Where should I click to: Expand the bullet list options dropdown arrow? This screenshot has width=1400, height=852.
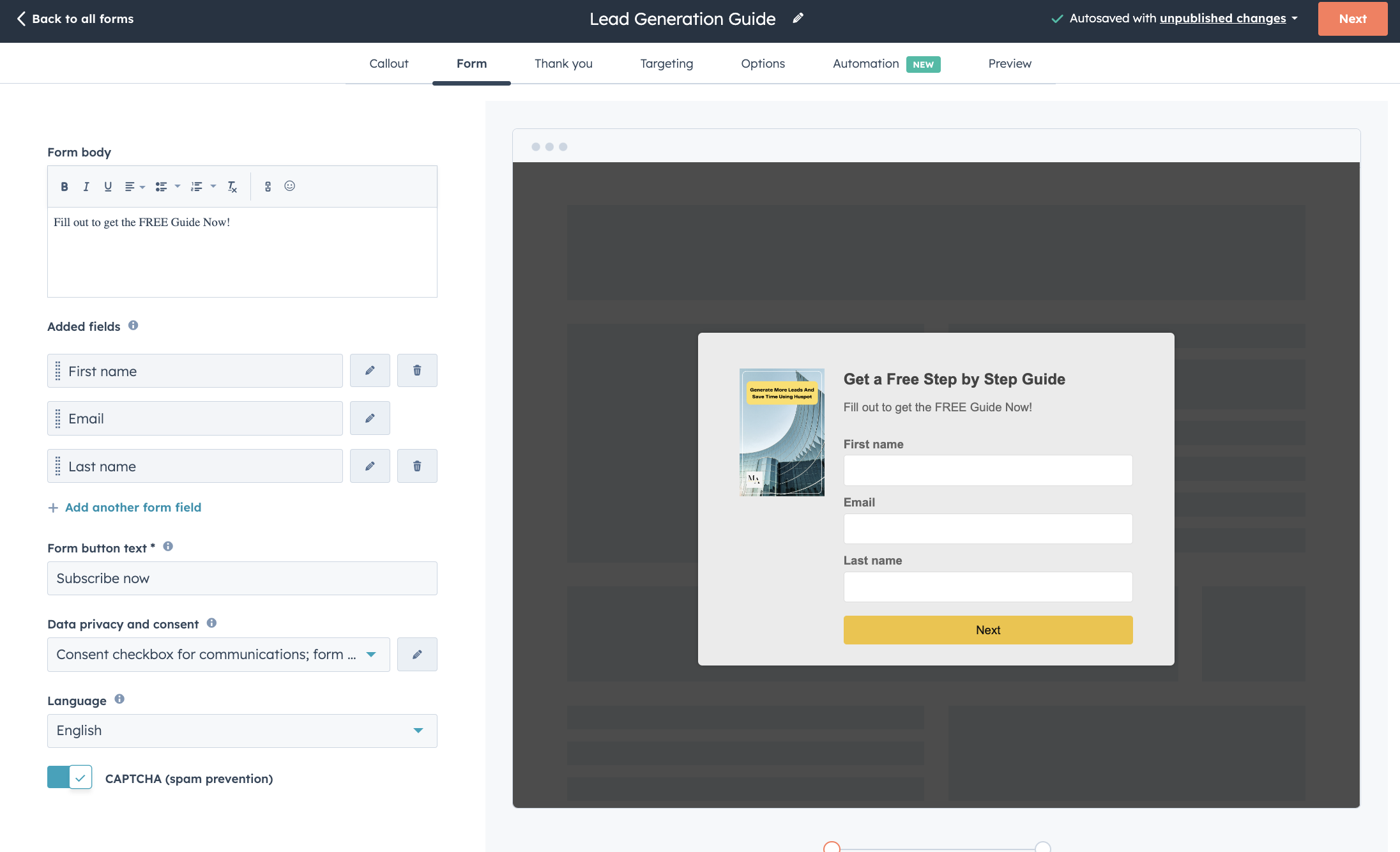(178, 186)
